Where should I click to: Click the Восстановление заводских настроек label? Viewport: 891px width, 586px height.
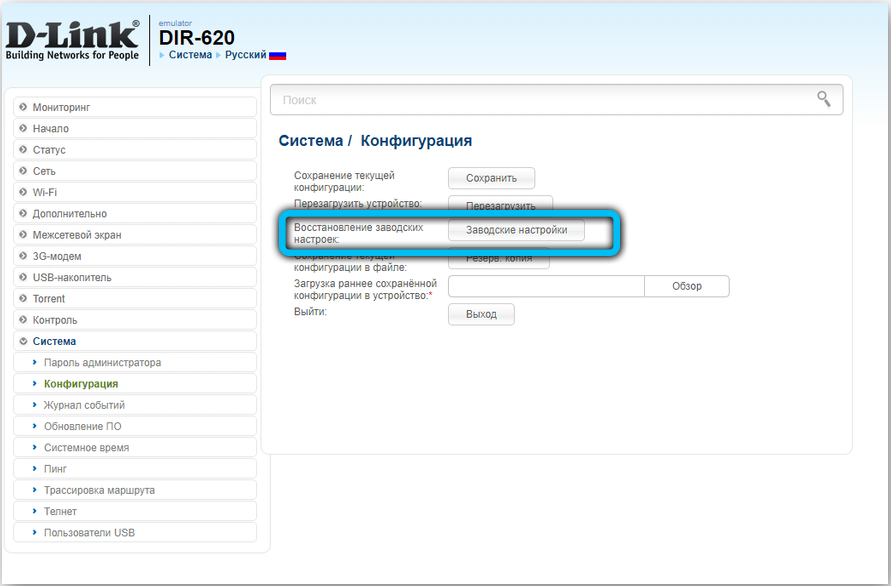tap(359, 233)
